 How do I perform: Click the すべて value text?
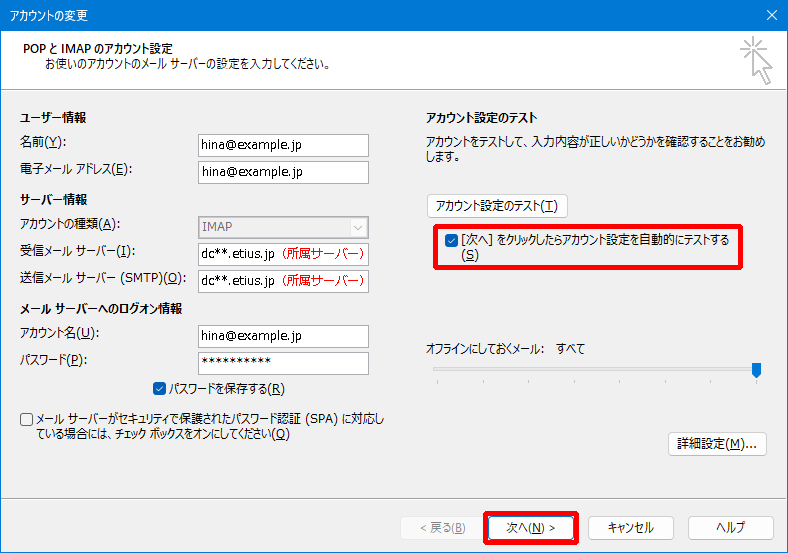(570, 349)
